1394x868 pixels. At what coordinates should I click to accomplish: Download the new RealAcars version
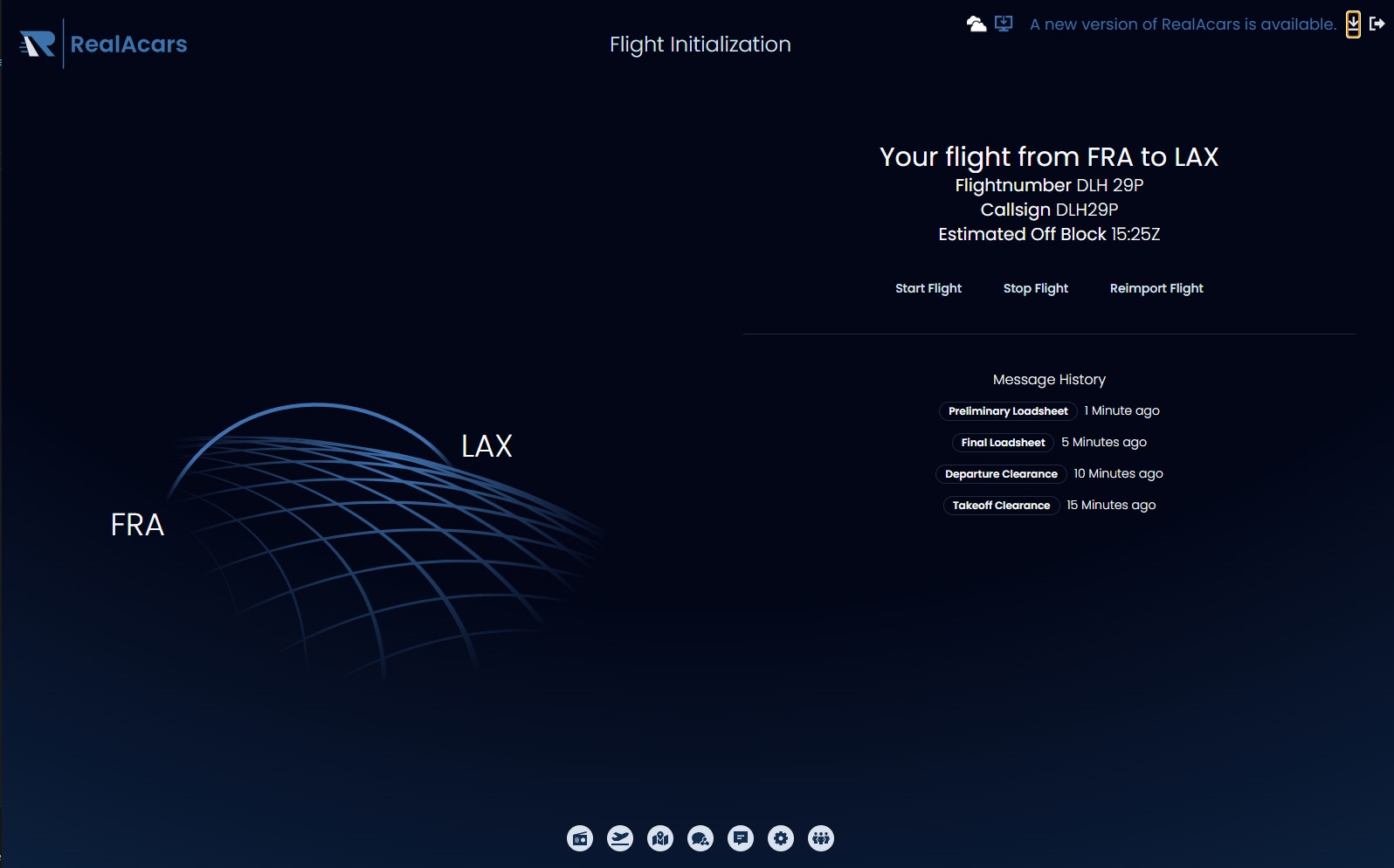pyautogui.click(x=1352, y=24)
